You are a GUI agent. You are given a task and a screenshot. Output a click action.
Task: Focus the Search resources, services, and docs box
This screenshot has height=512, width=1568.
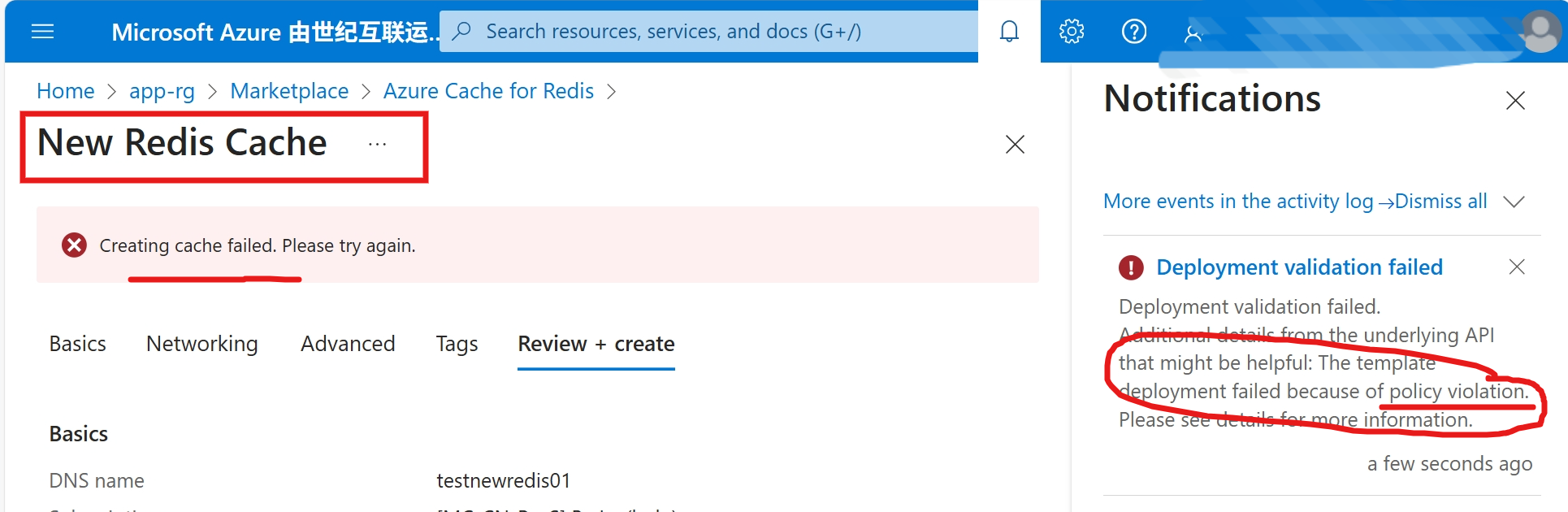click(708, 31)
